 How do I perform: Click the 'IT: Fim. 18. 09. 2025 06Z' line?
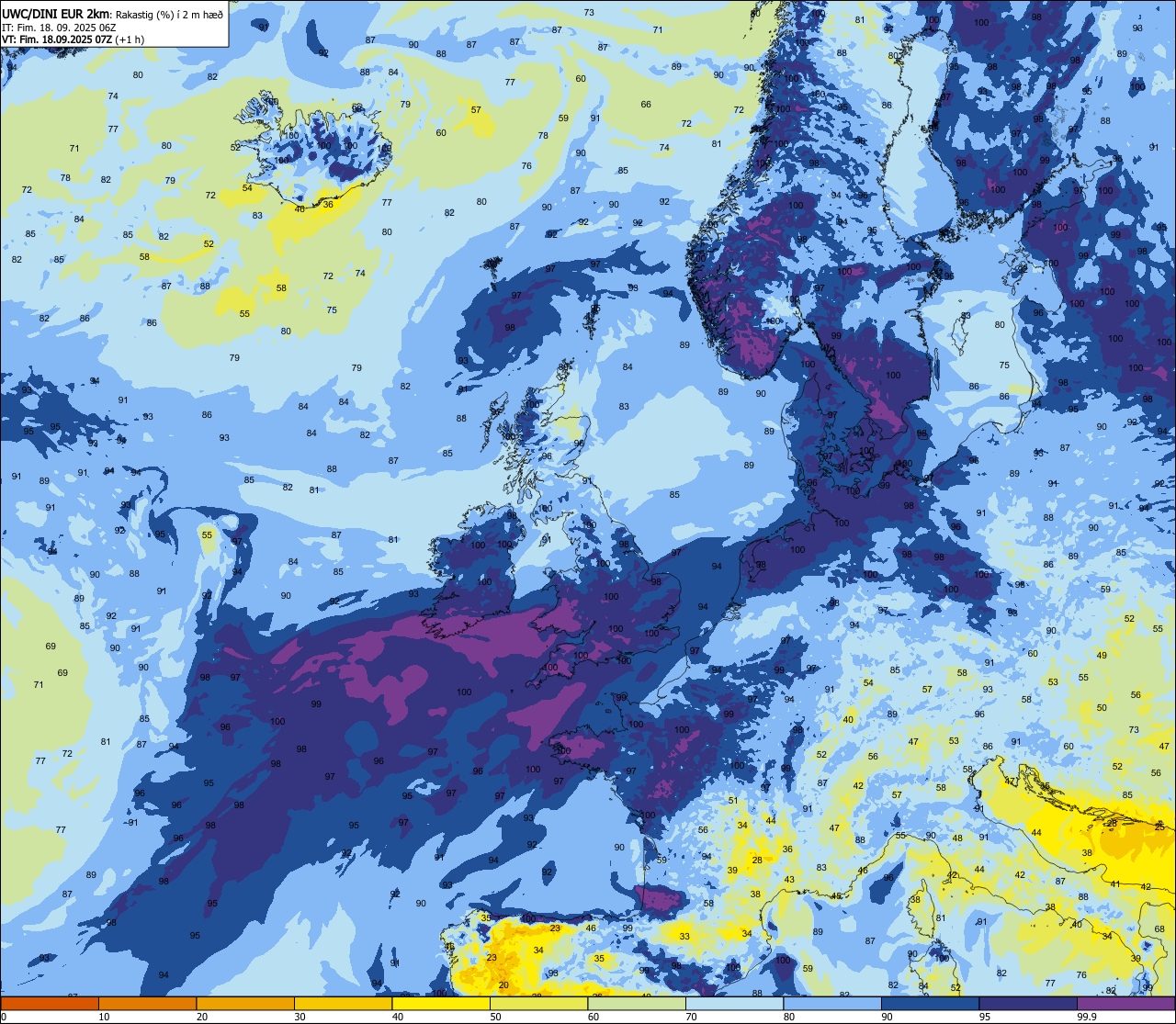[x=59, y=28]
